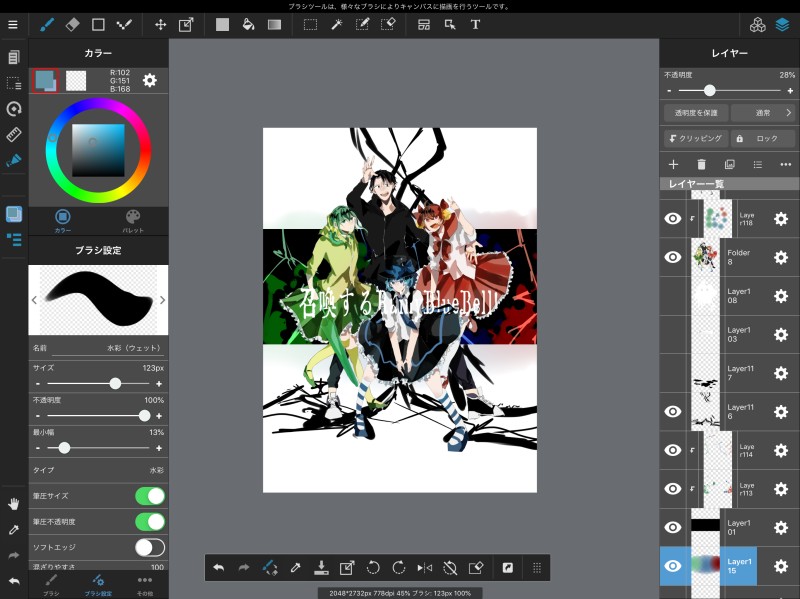Hide Layer116 with its eye icon
This screenshot has height=599, width=800.
point(673,411)
